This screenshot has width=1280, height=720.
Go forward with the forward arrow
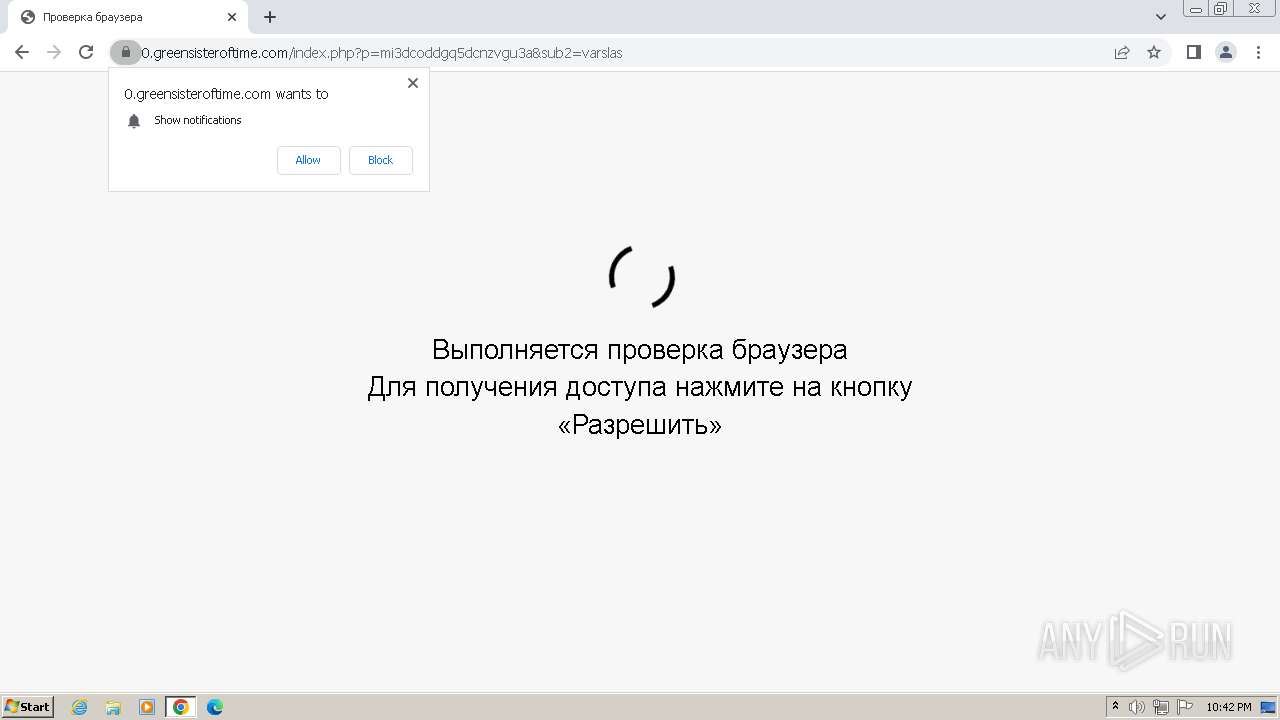point(54,52)
